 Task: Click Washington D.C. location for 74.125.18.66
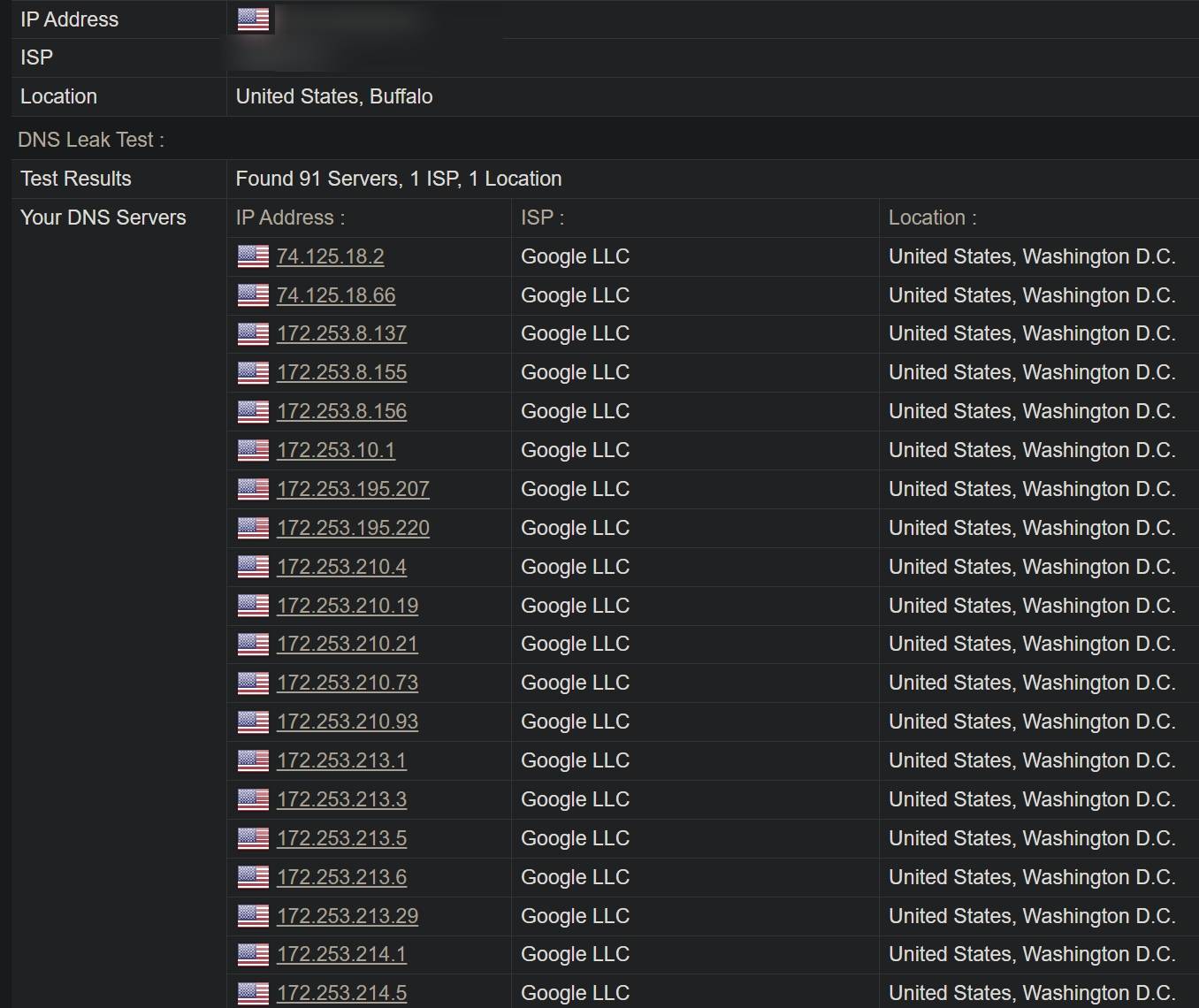coord(1032,295)
